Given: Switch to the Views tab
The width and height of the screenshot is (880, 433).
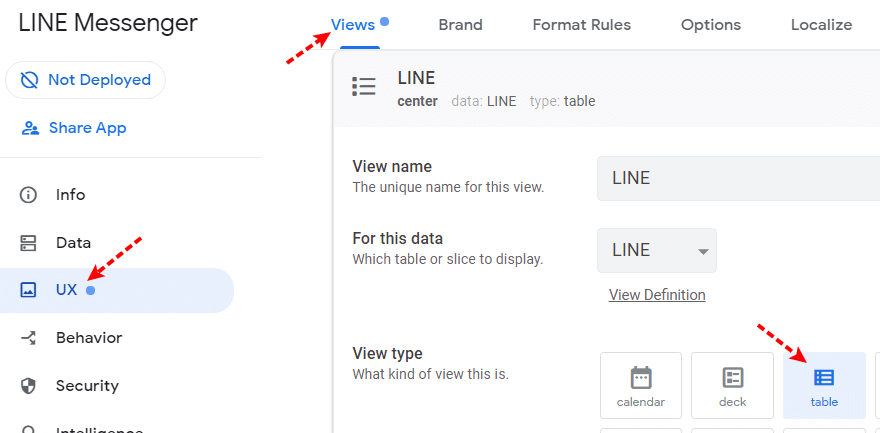Looking at the screenshot, I should (353, 25).
